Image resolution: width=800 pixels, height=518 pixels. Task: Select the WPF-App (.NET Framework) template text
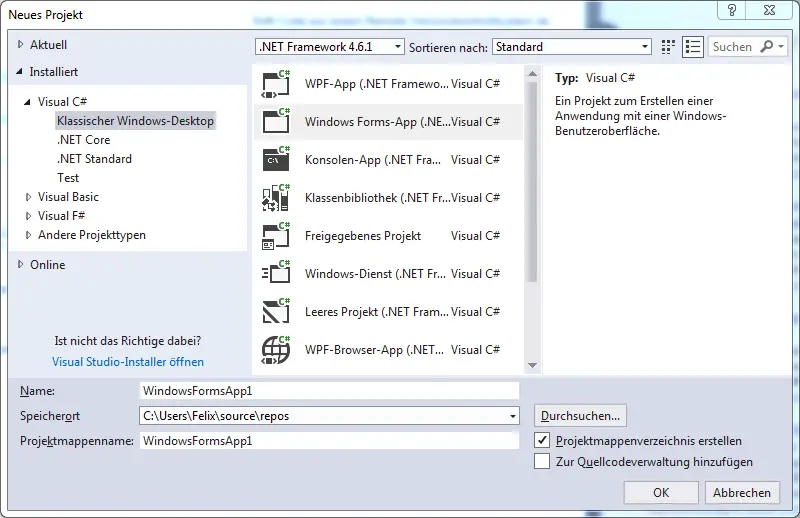pyautogui.click(x=377, y=84)
